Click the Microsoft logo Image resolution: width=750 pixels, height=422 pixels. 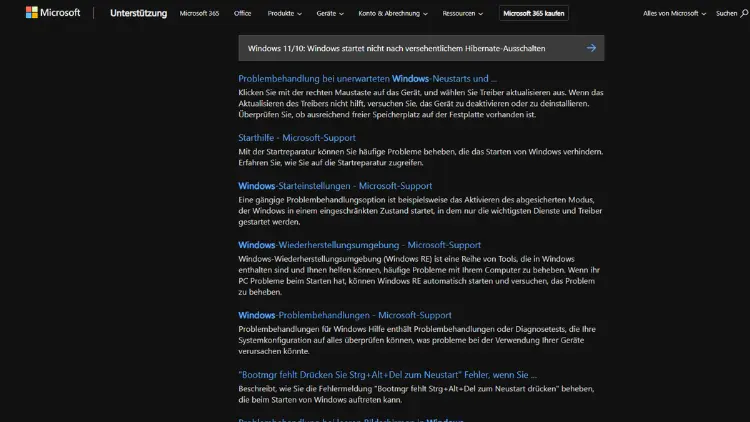pyautogui.click(x=53, y=13)
